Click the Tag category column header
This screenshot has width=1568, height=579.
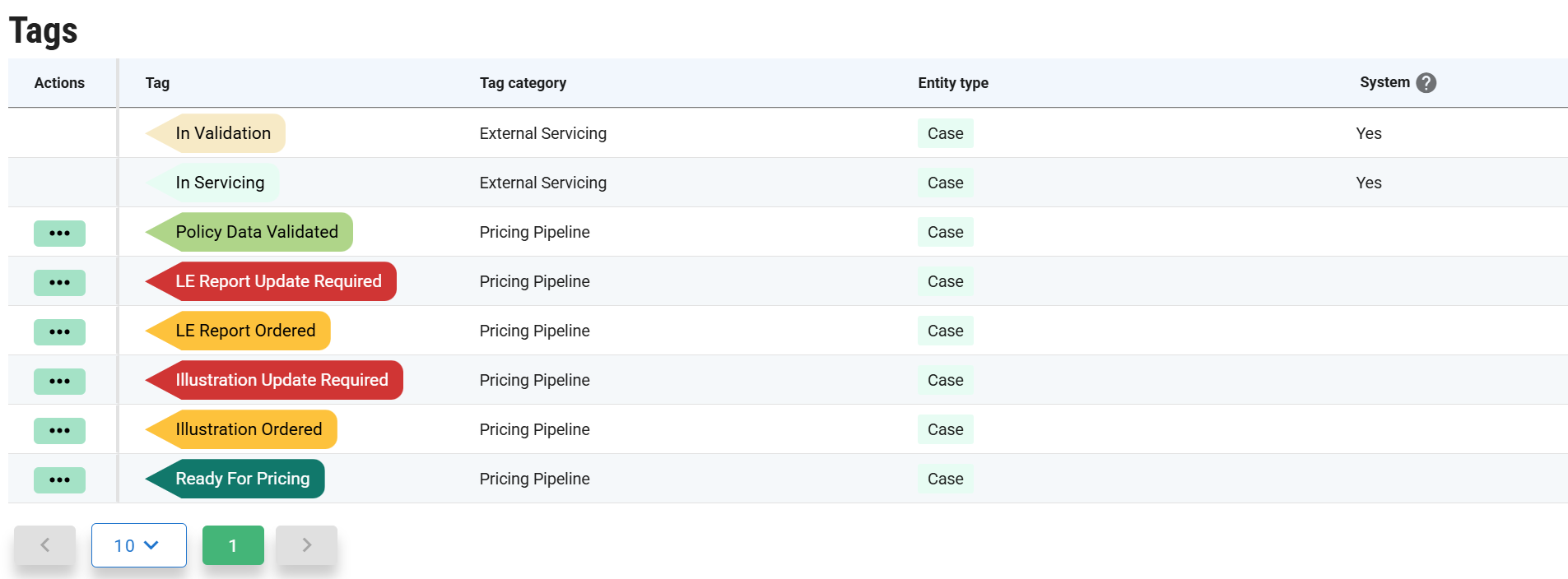point(523,83)
